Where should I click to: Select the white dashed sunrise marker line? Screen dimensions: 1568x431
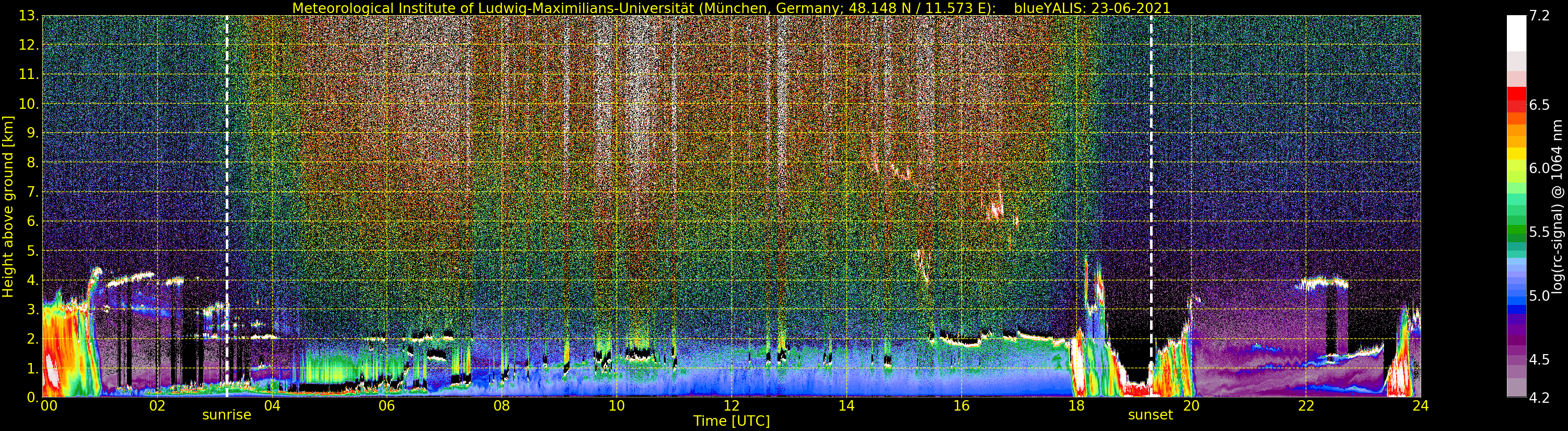click(x=227, y=206)
